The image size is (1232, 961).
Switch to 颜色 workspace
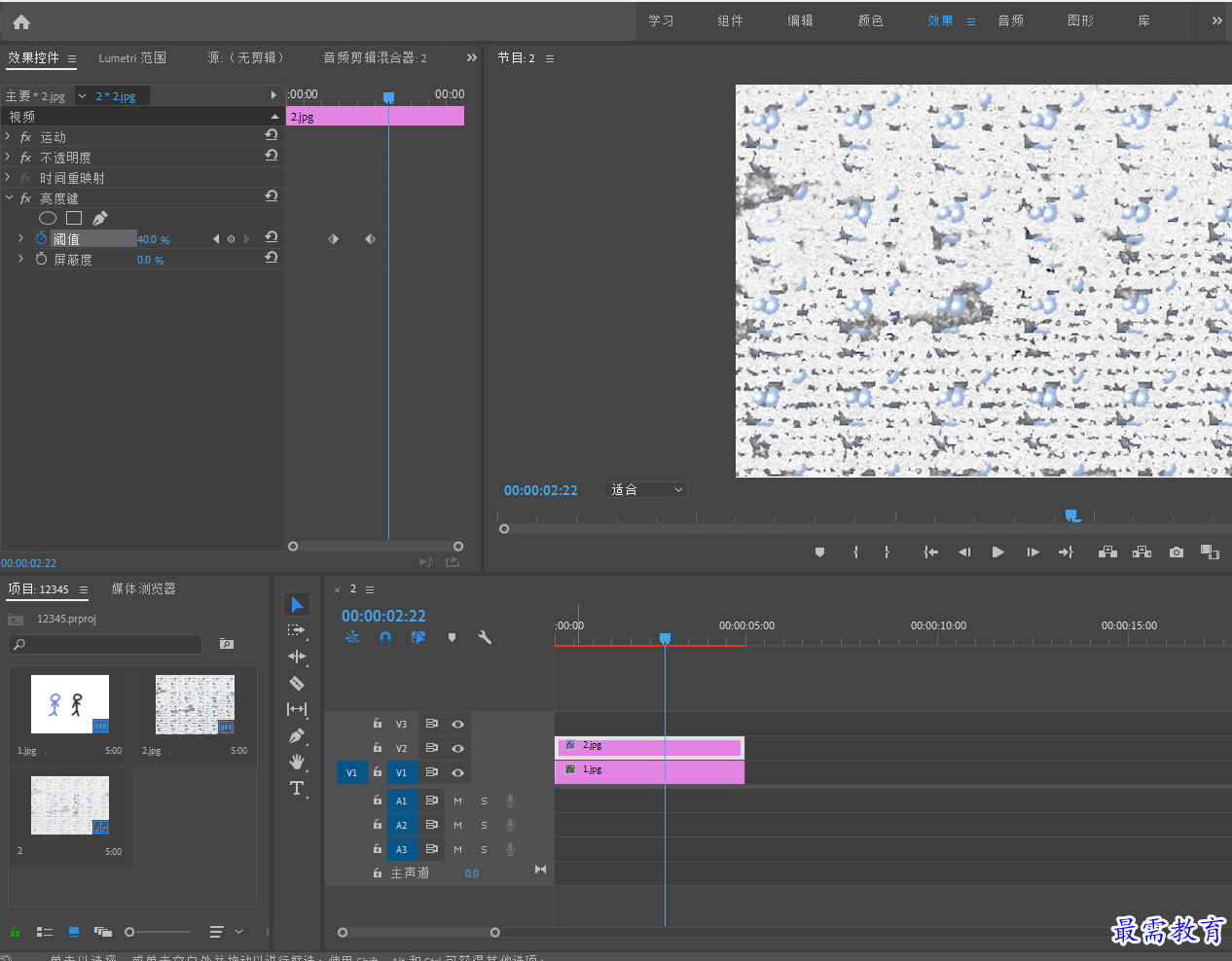871,20
